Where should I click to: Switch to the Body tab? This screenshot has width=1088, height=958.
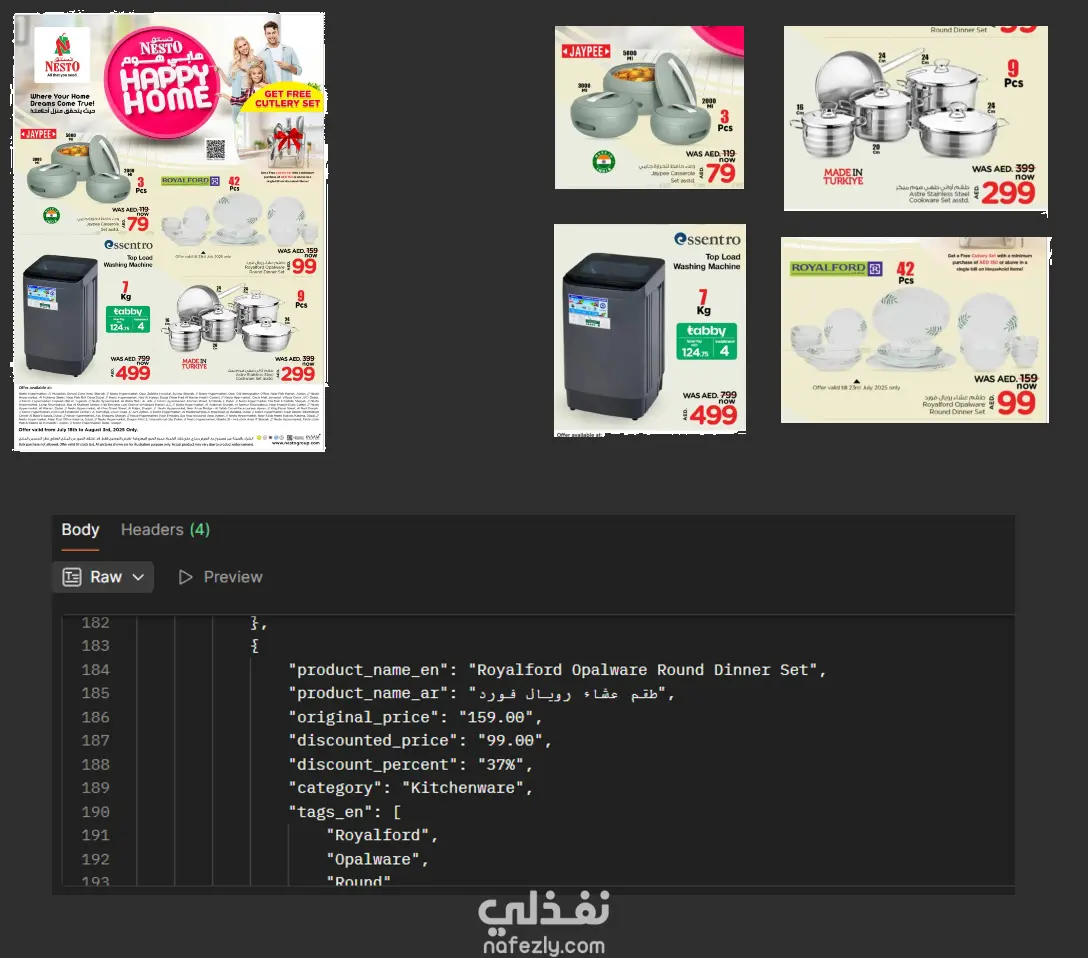[80, 529]
